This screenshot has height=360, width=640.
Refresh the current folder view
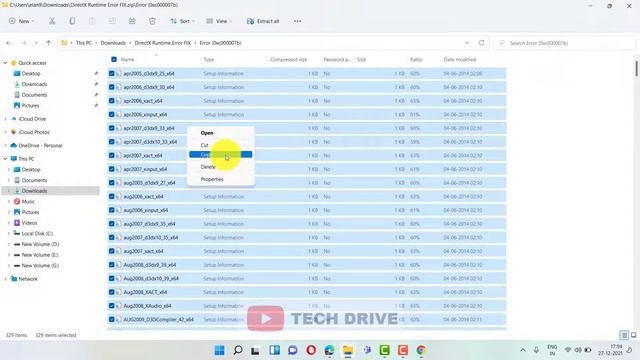(x=482, y=43)
